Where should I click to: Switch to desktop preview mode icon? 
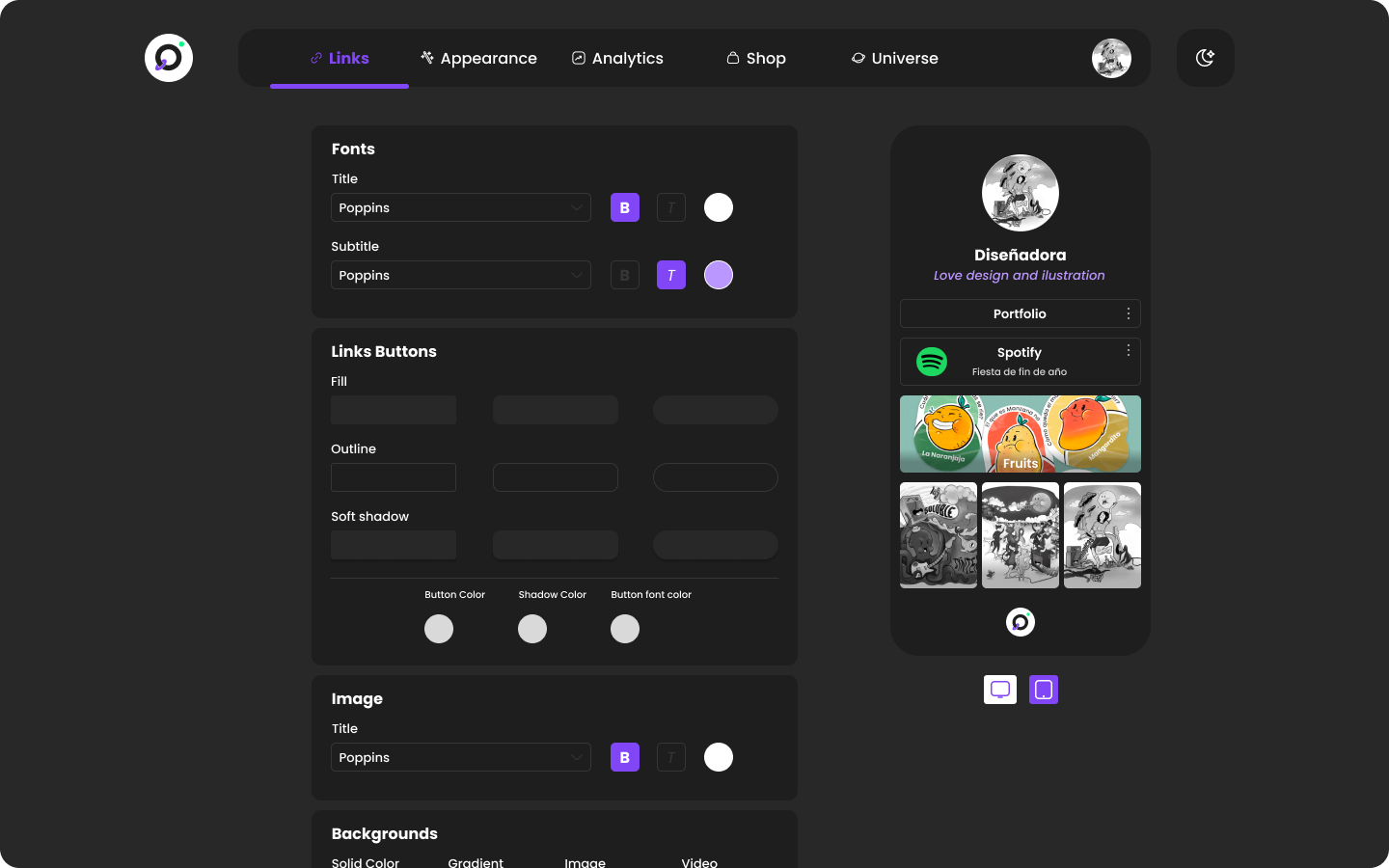tap(1000, 690)
